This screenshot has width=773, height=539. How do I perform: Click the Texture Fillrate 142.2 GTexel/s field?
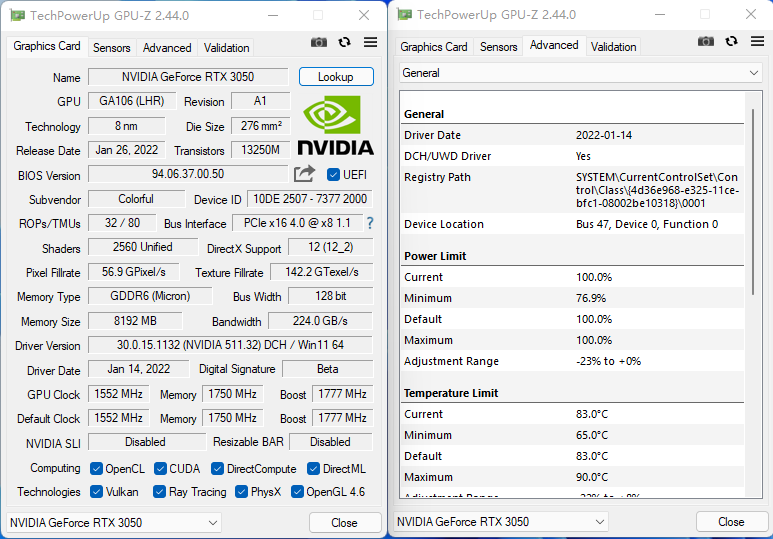(322, 272)
